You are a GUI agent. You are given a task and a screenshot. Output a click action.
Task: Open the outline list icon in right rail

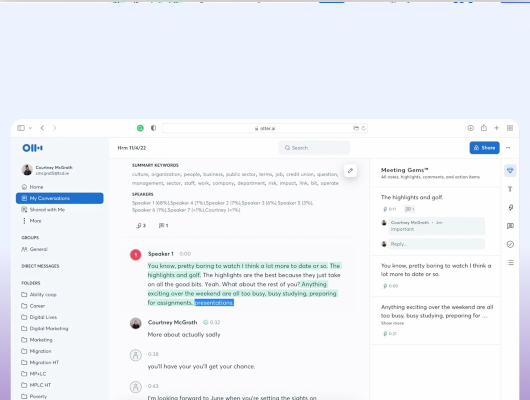click(510, 262)
